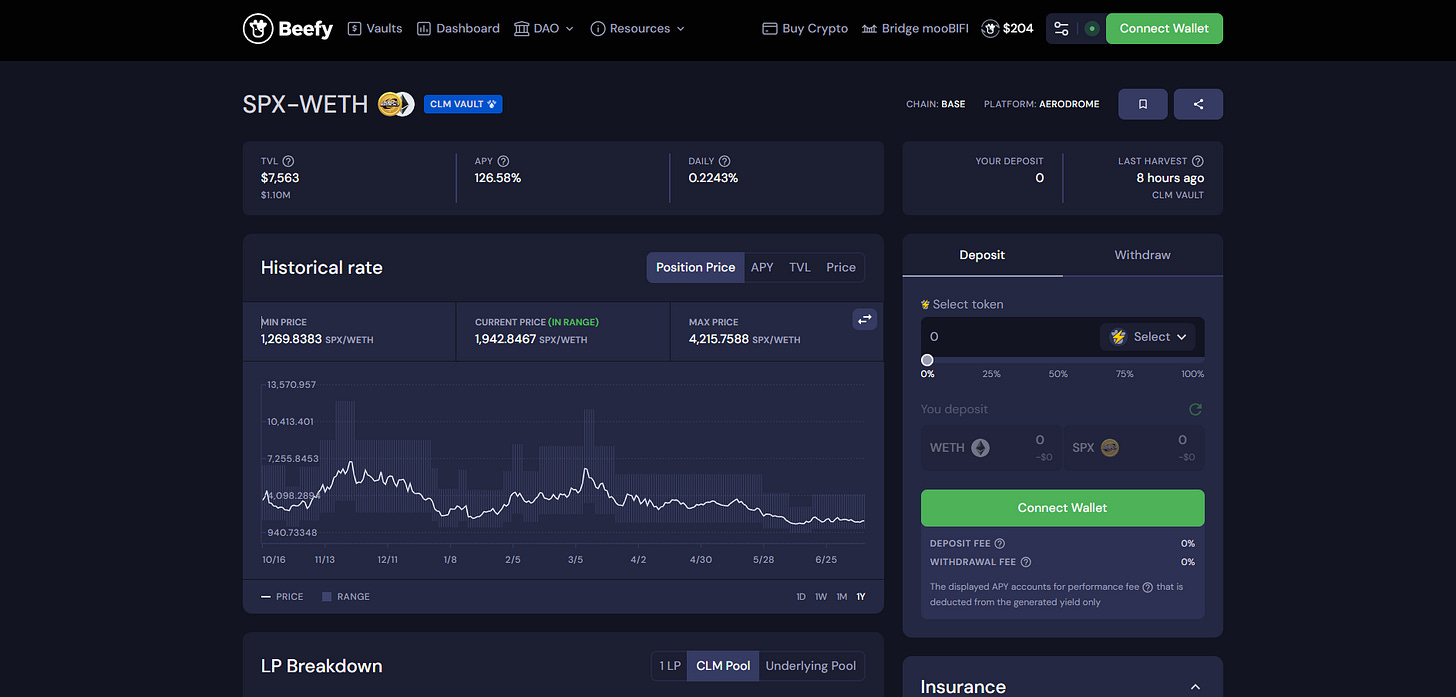This screenshot has width=1456, height=697.
Task: Click the min price 1,269.8383 value
Action: [x=291, y=340]
